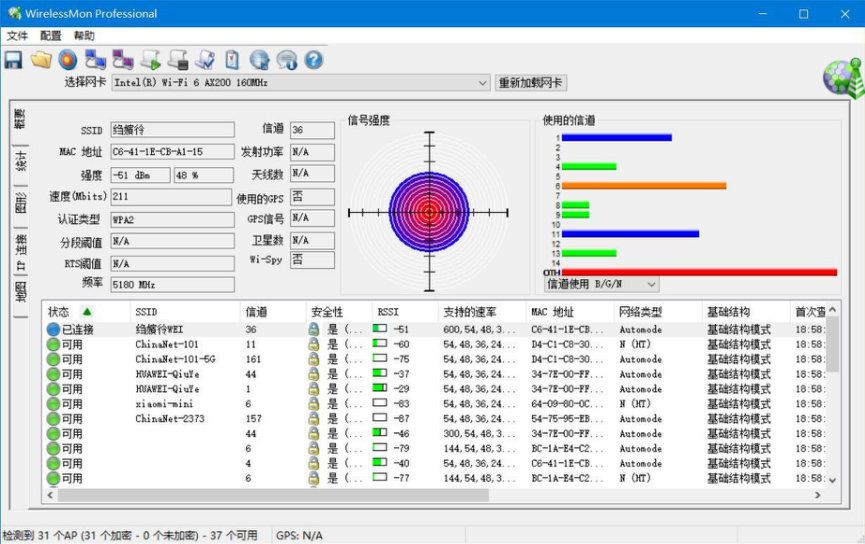The image size is (865, 544).
Task: Click the green status icon of xiaomi-mini
Action: tap(53, 404)
